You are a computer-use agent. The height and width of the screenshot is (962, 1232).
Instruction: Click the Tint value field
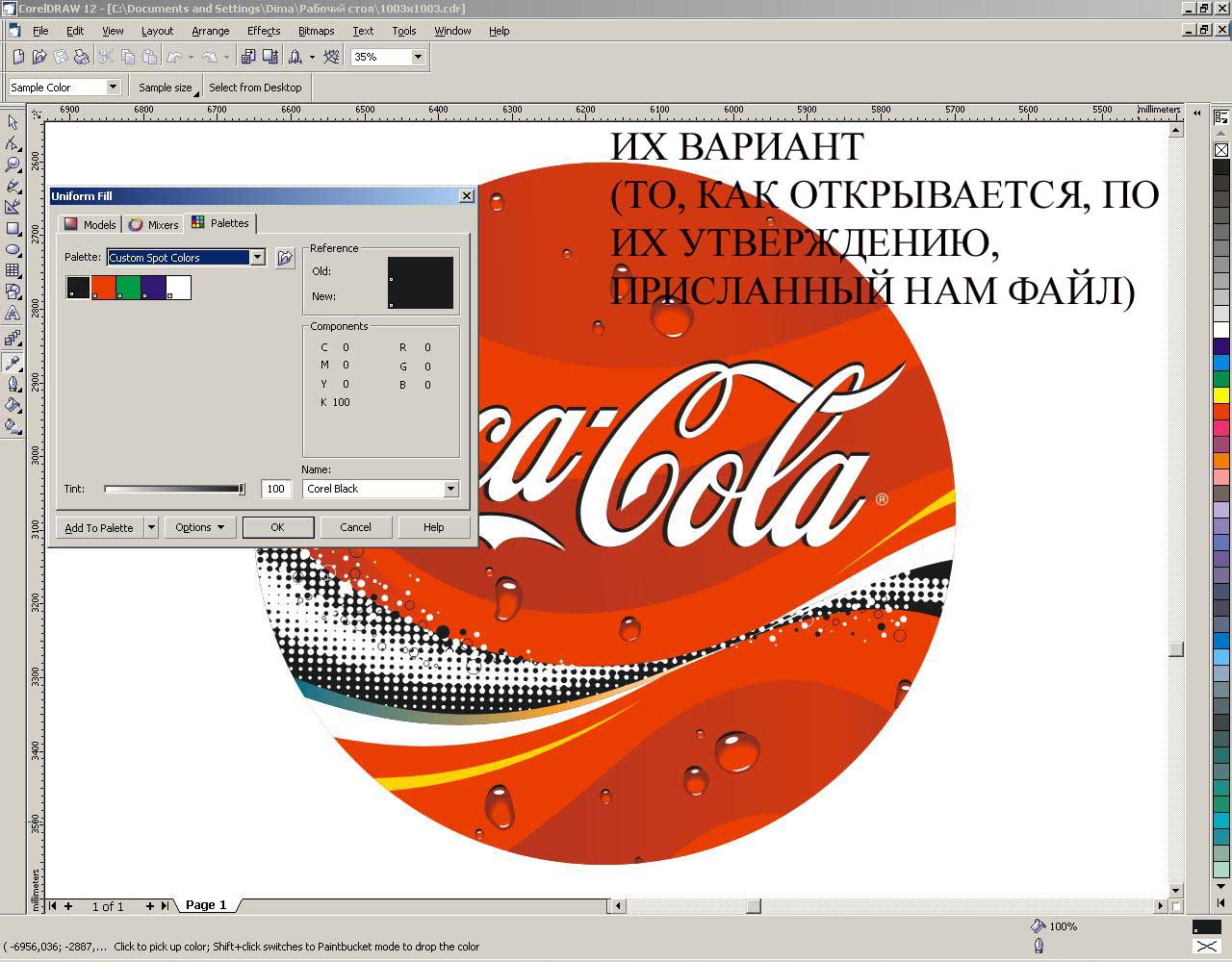pyautogui.click(x=275, y=489)
